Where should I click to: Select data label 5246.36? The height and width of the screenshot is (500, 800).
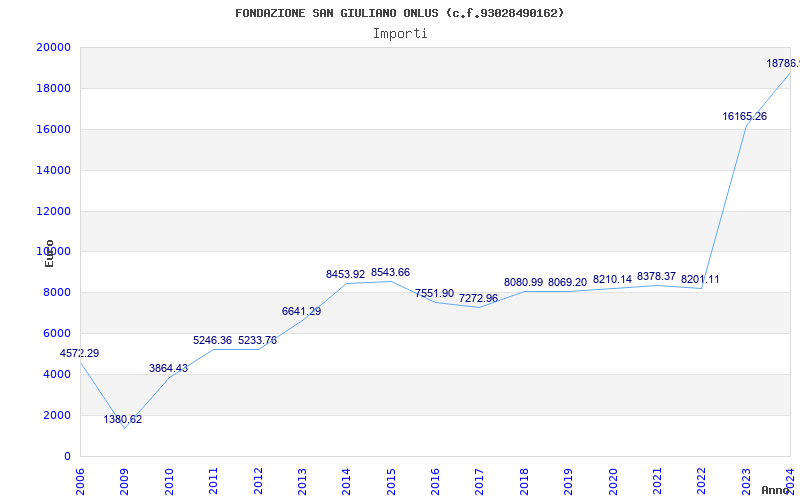pos(212,340)
